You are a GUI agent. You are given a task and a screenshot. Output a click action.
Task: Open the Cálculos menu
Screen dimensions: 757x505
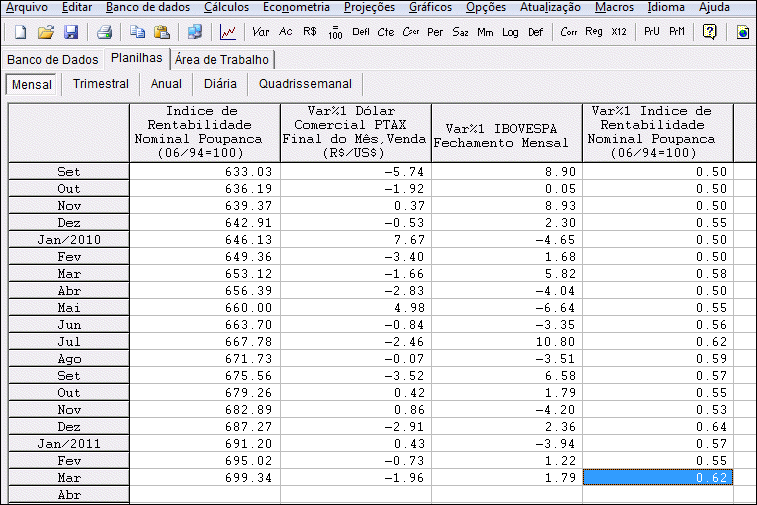pyautogui.click(x=226, y=7)
